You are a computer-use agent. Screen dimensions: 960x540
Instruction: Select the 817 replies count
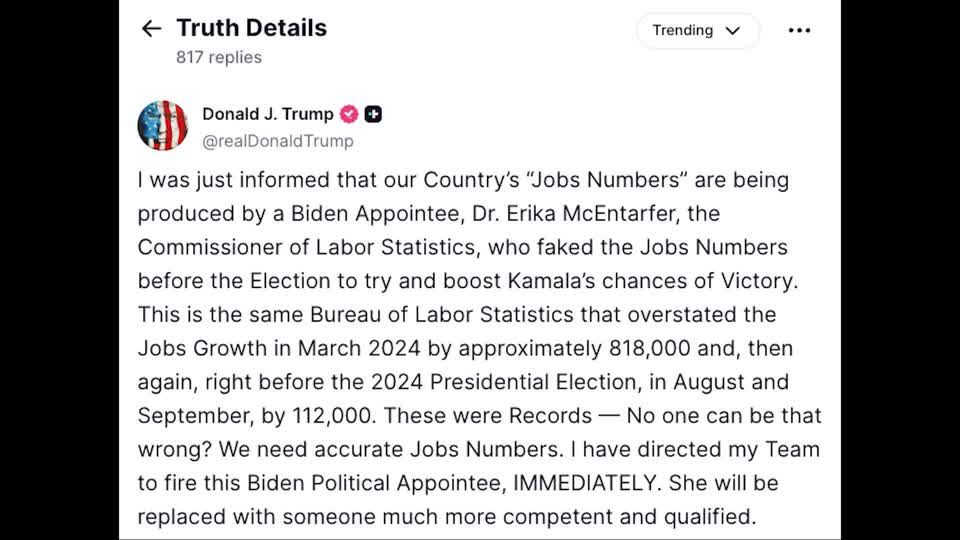(x=219, y=57)
